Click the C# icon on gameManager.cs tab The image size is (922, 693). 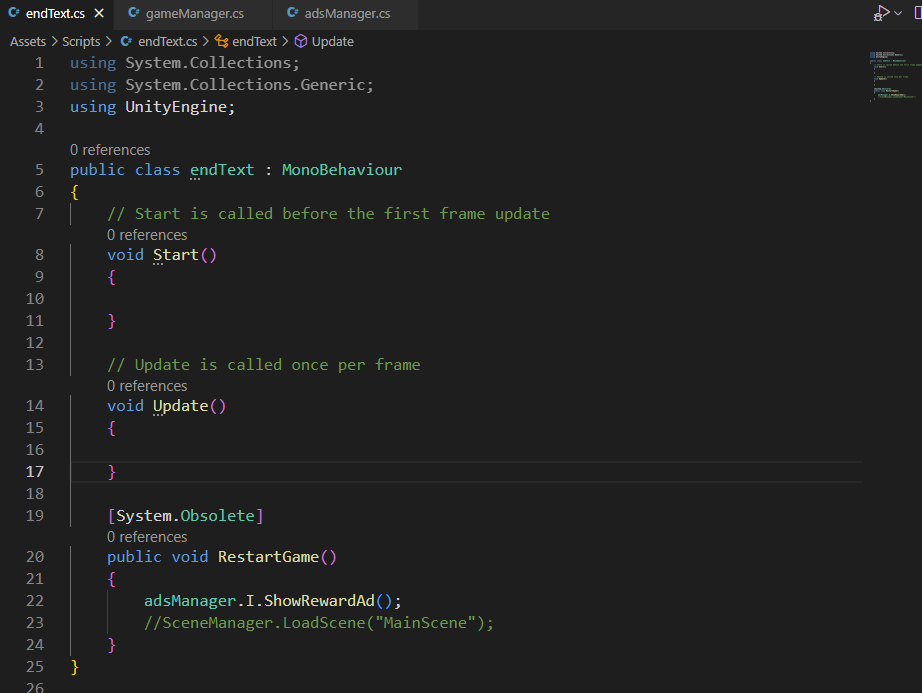(133, 12)
